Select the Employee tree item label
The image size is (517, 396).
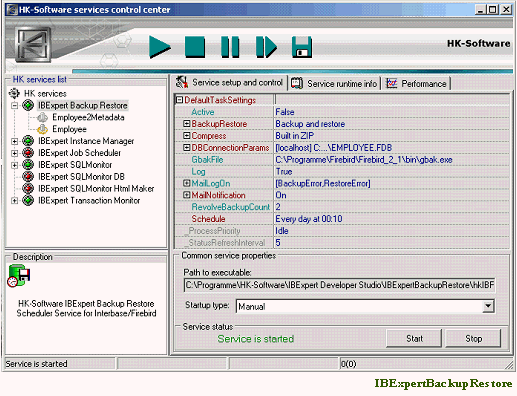point(69,129)
